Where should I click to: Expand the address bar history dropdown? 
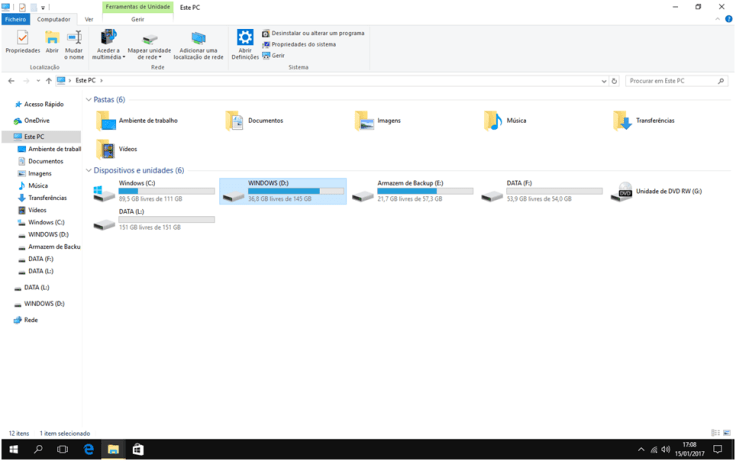(x=602, y=80)
